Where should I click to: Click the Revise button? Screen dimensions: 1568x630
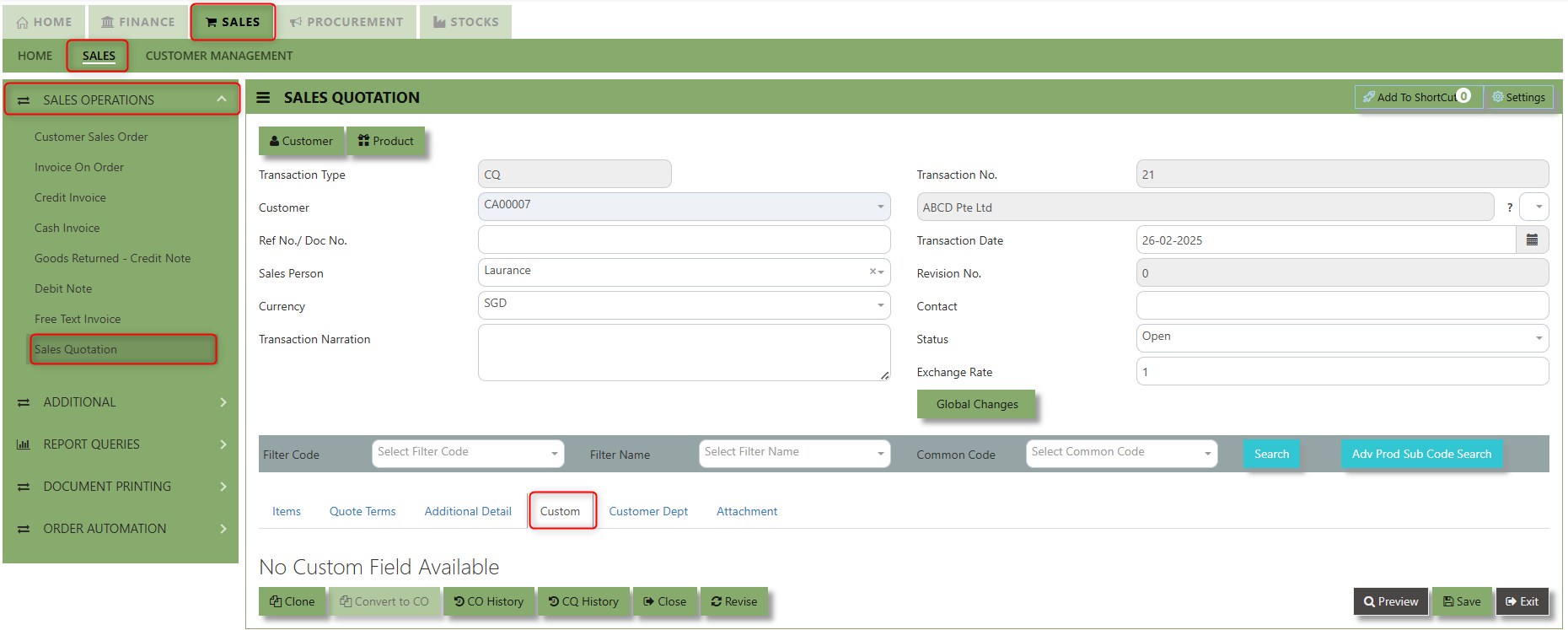pyautogui.click(x=733, y=601)
